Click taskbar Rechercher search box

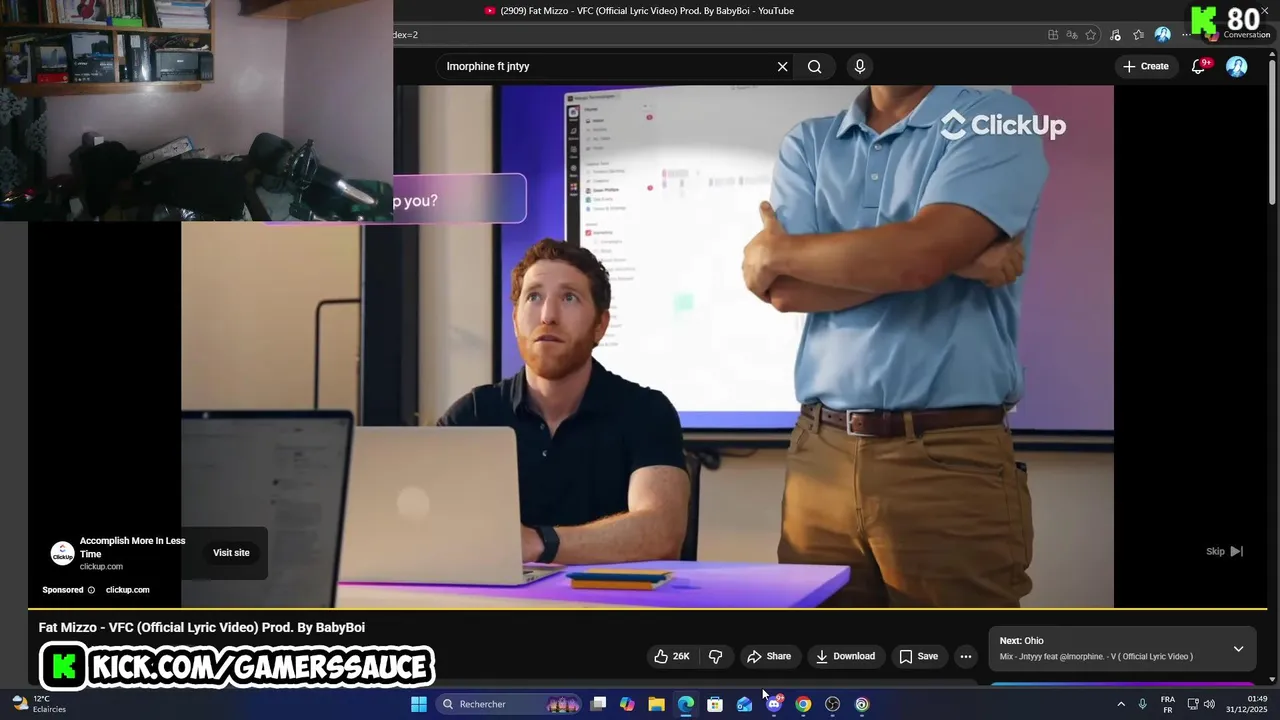[x=510, y=704]
